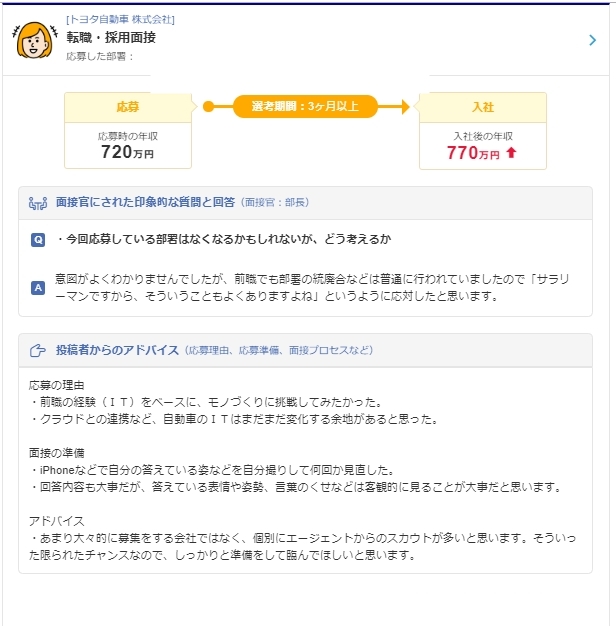Click the 選考期間:3ヶ月以上 orange pill

click(305, 107)
